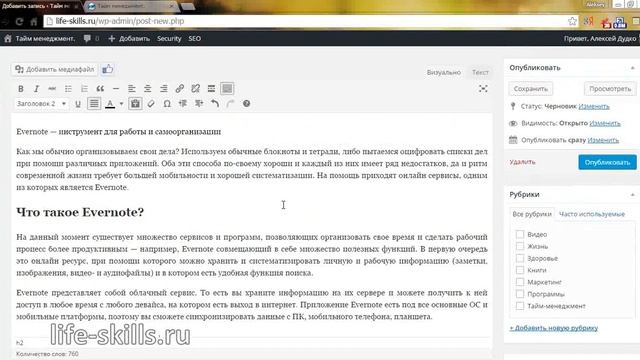Save the draft with Сохранить
This screenshot has height=360, width=640.
point(531,89)
